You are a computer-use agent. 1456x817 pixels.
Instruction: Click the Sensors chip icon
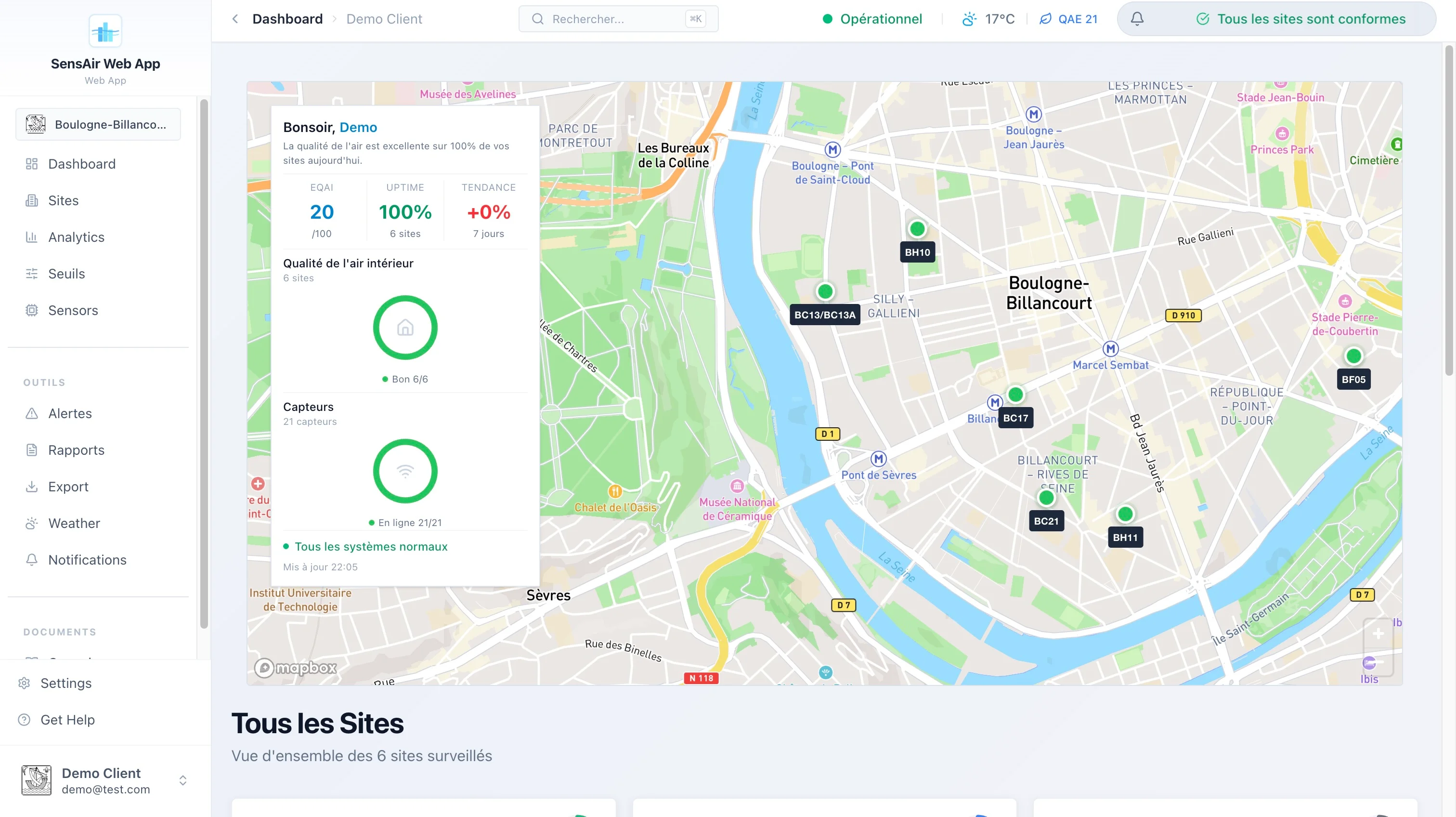coord(32,310)
